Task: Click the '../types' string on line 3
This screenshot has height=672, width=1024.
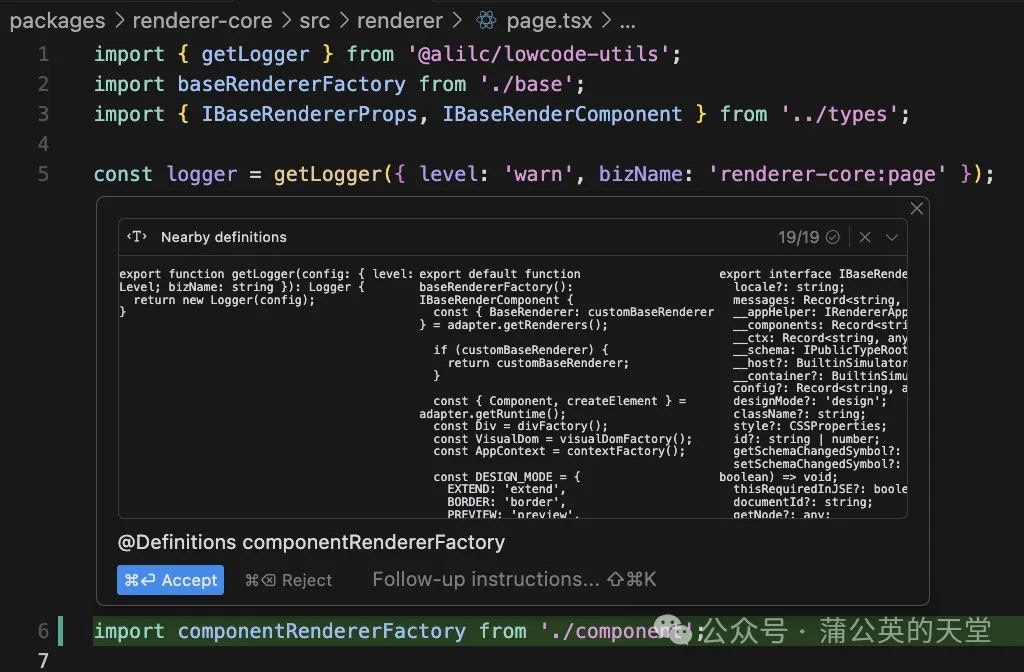Action: coord(839,114)
